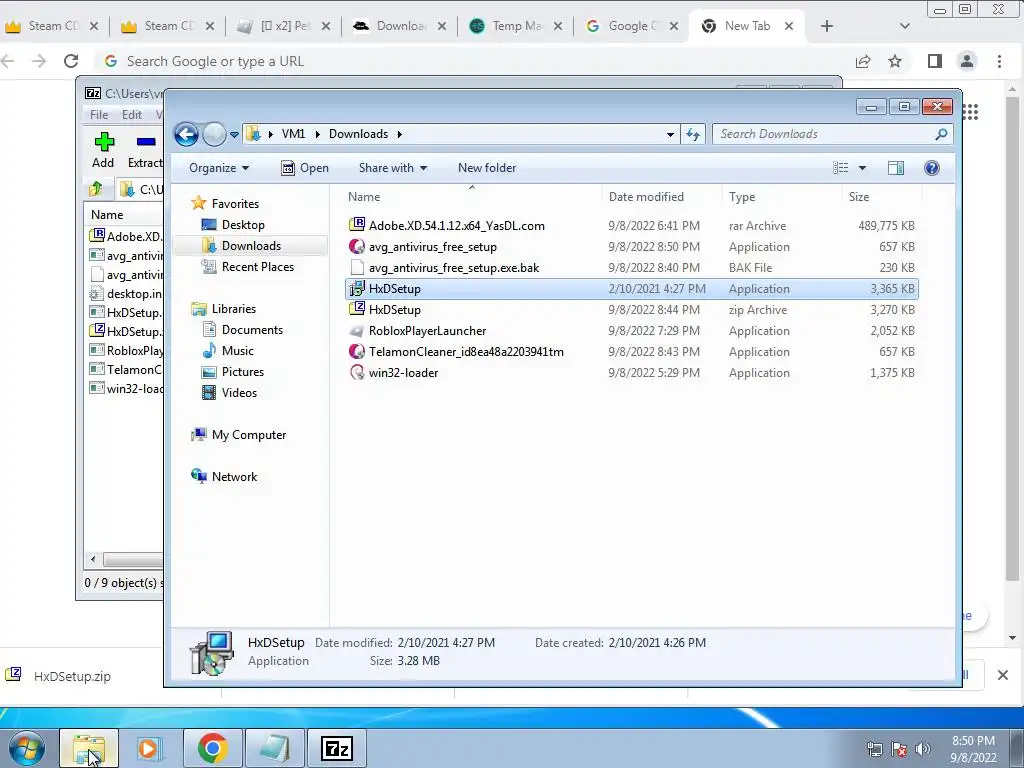Click the change view icon
Screen dimensions: 1024x768
tap(840, 168)
